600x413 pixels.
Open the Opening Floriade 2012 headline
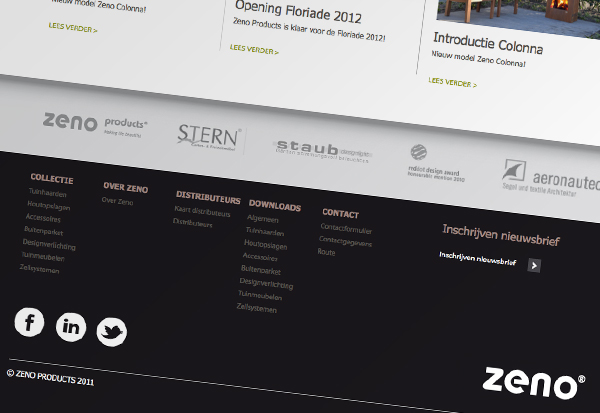[298, 12]
